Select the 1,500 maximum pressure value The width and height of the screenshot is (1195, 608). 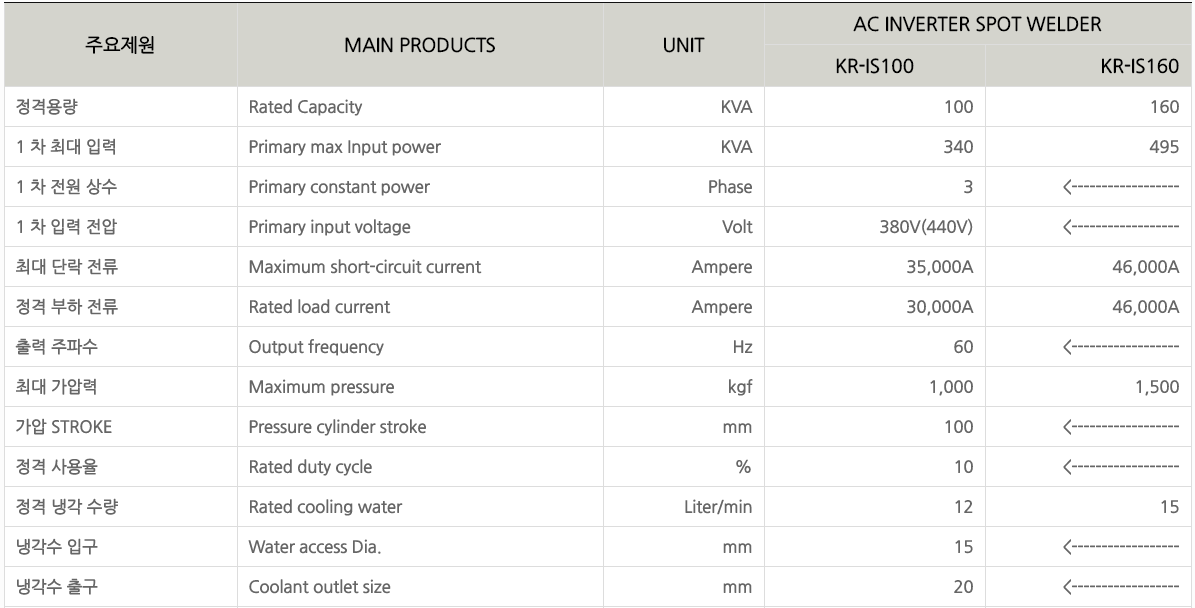tap(1157, 387)
